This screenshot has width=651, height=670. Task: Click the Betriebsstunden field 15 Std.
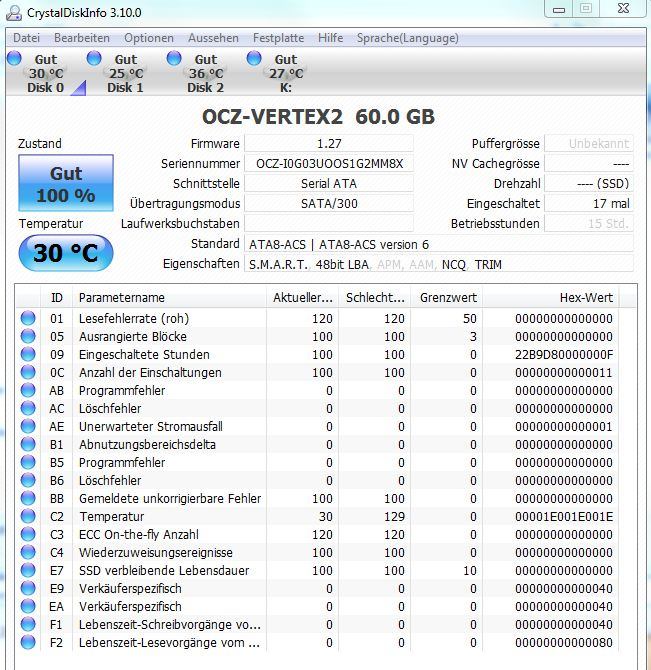(x=589, y=223)
